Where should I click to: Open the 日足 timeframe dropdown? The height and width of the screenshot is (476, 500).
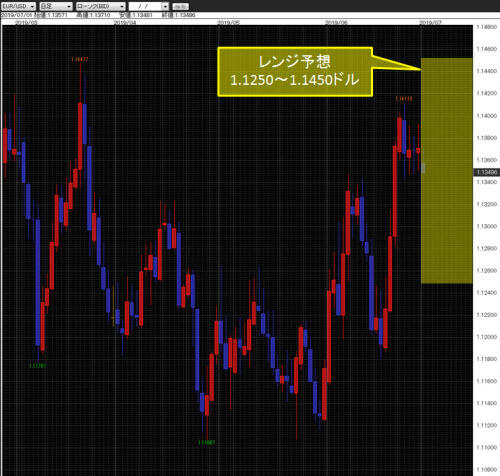56,6
